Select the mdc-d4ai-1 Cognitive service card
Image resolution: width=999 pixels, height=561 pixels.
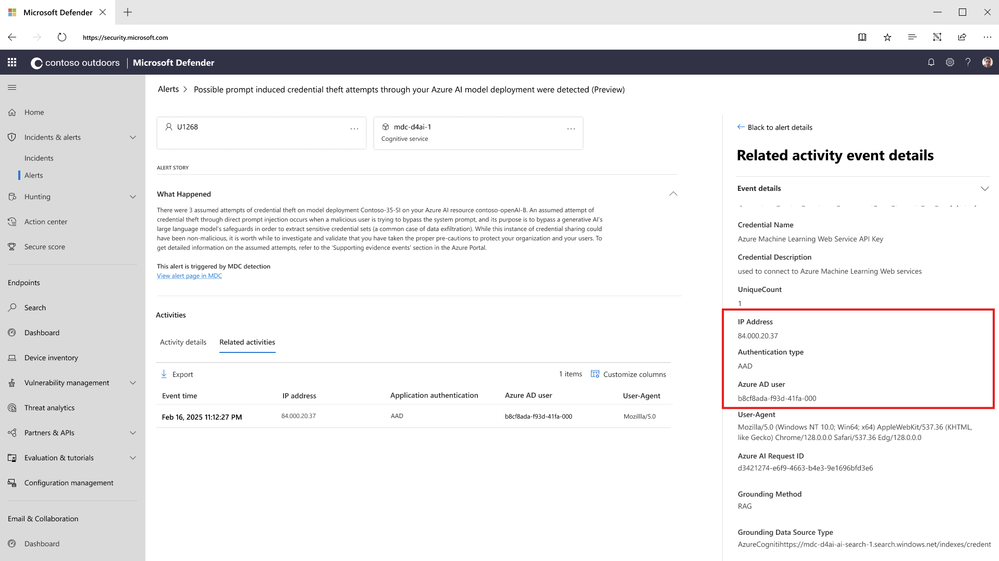pyautogui.click(x=478, y=132)
